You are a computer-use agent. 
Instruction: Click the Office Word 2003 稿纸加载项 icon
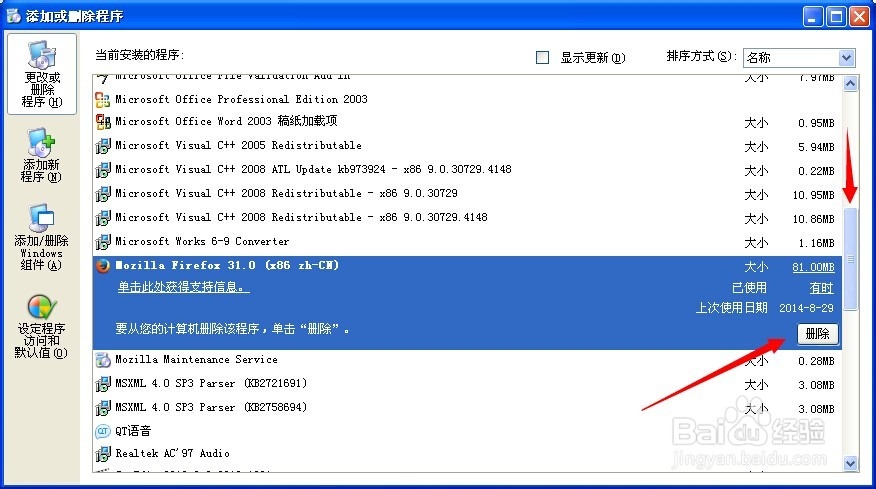(103, 122)
